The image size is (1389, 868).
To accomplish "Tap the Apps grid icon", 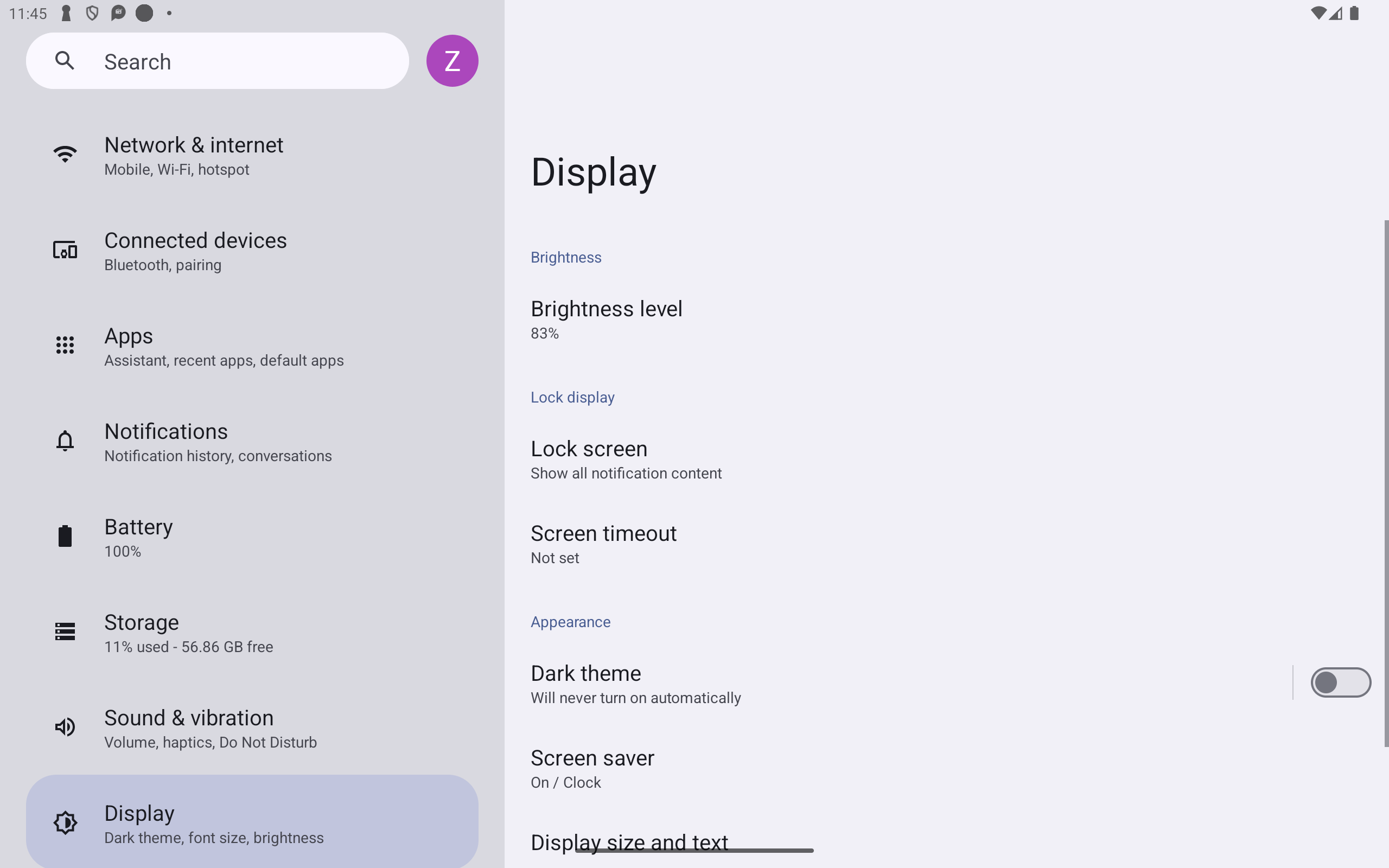I will (65, 345).
